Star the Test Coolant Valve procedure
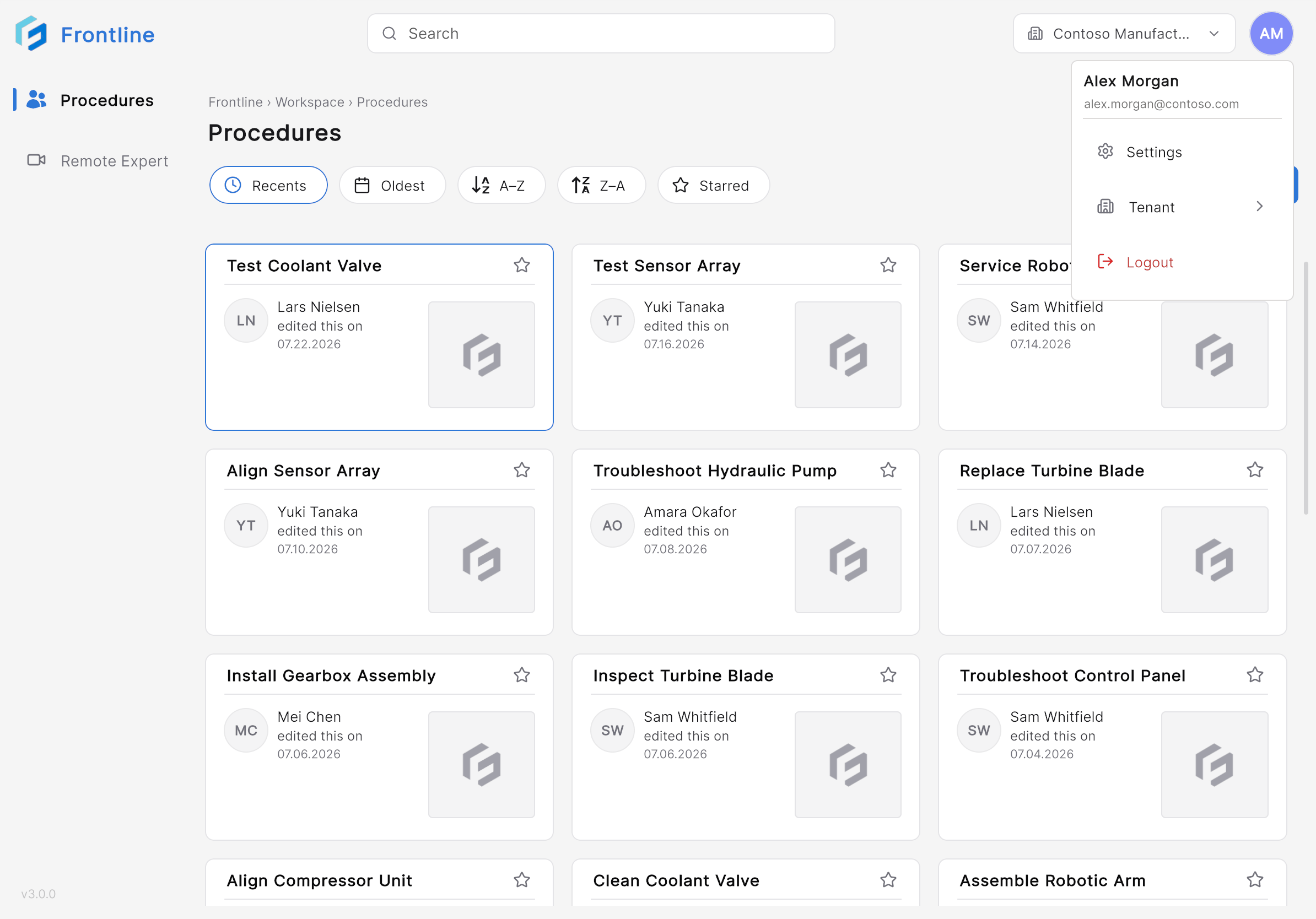Screen dimensions: 1316x919 (x=521, y=264)
